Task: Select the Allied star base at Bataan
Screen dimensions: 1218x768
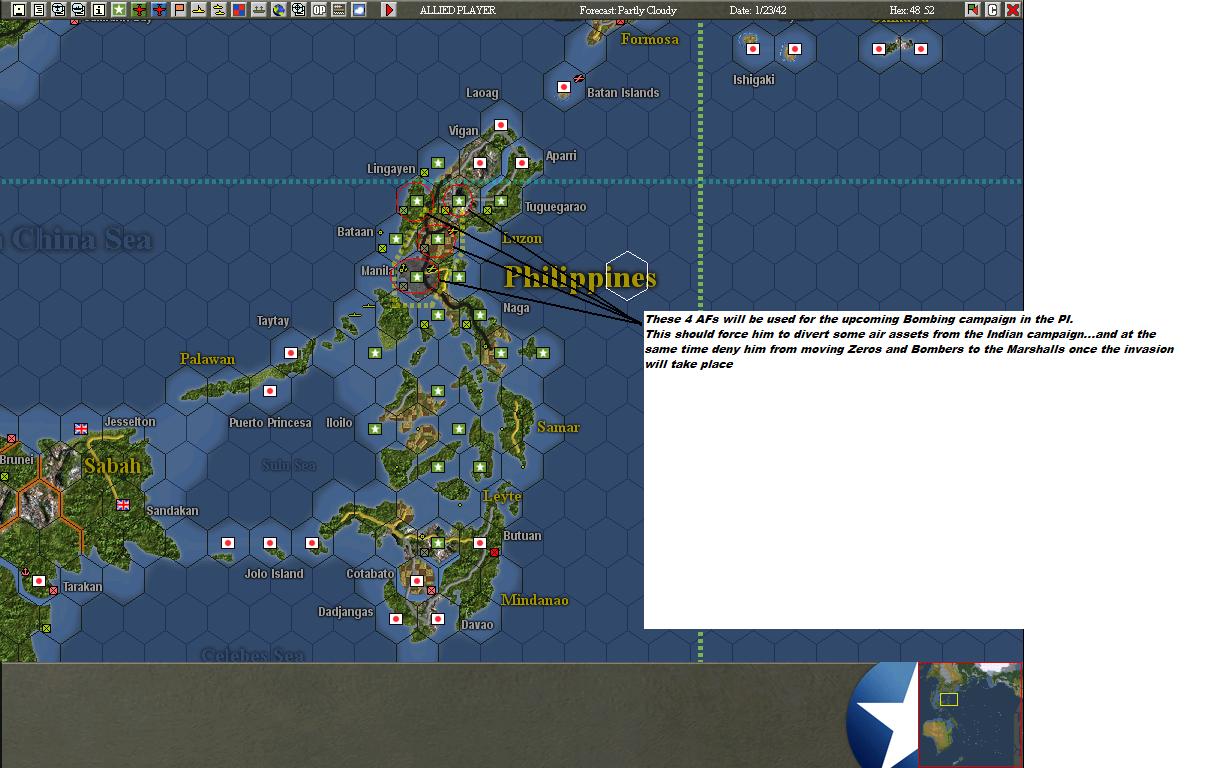Action: (x=396, y=239)
